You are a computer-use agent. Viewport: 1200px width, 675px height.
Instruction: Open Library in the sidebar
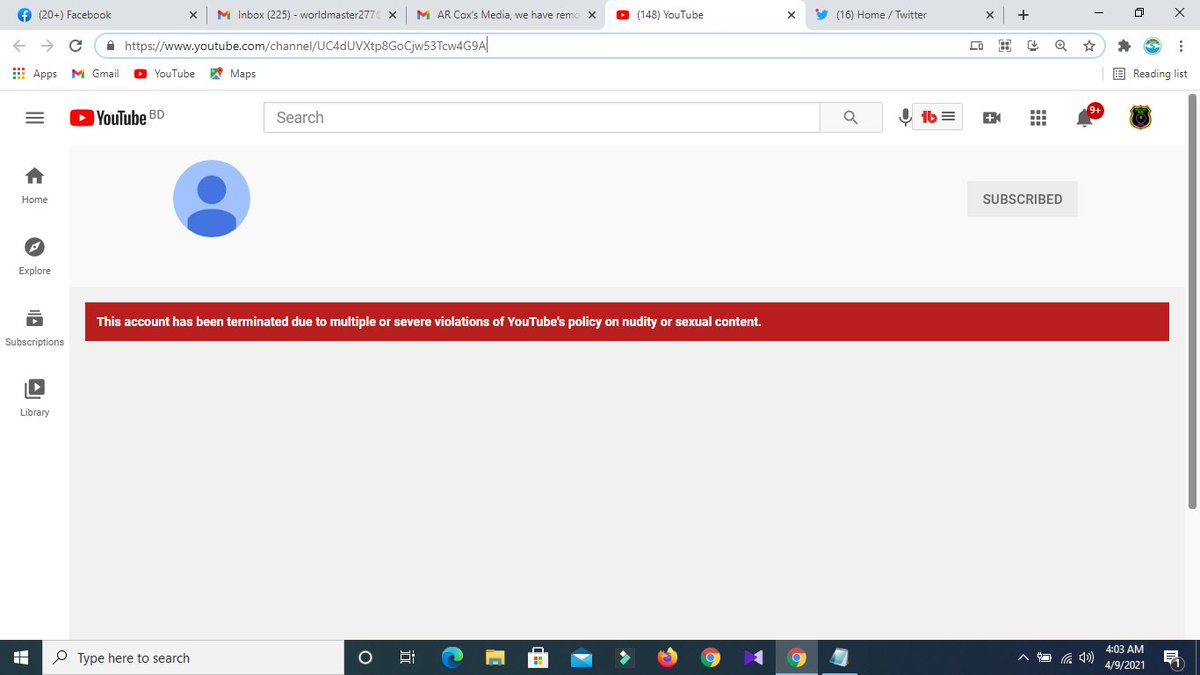[x=34, y=398]
